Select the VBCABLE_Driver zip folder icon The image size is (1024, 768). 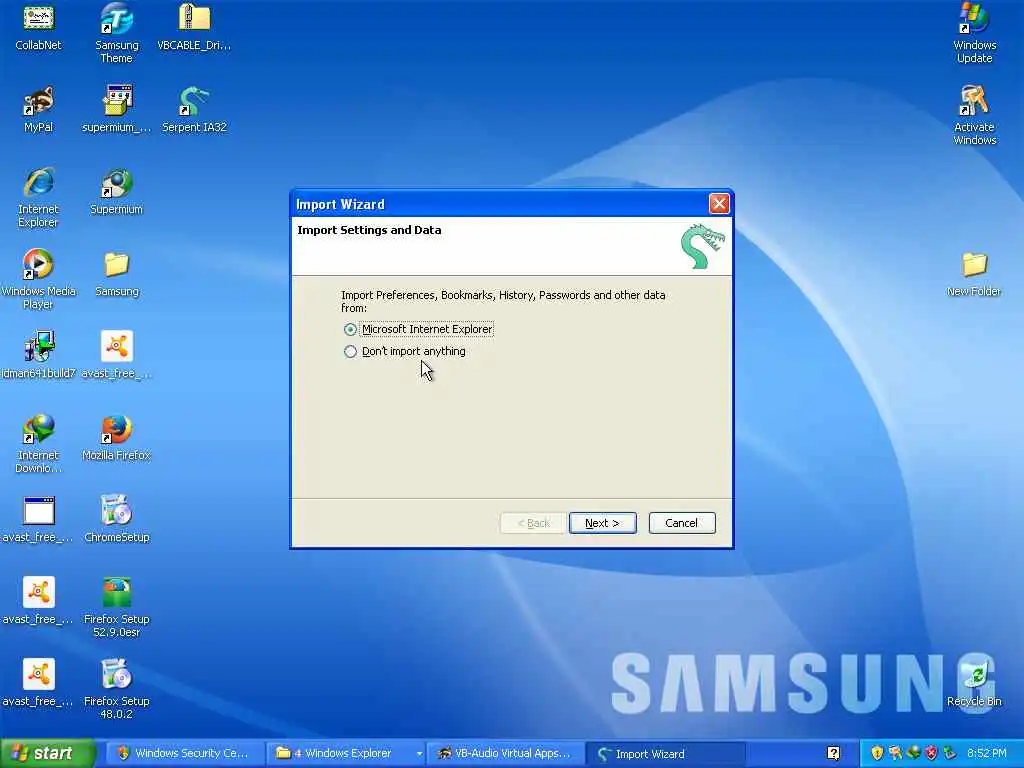click(194, 27)
